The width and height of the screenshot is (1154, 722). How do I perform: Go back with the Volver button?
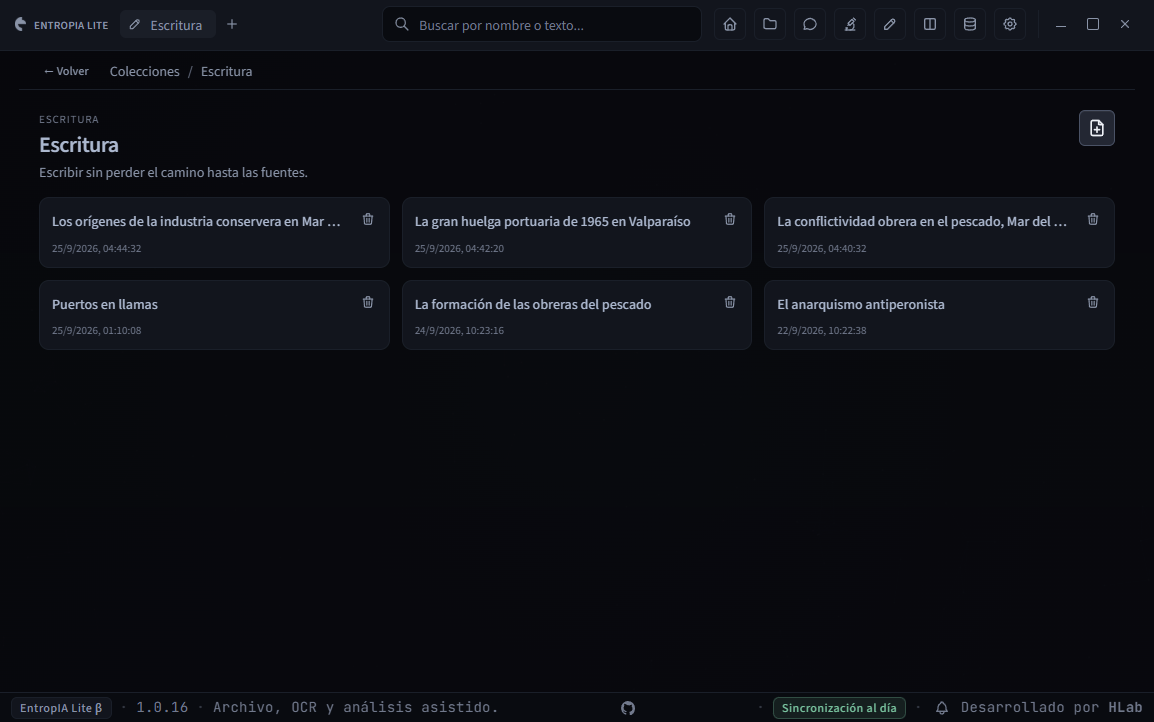point(66,71)
